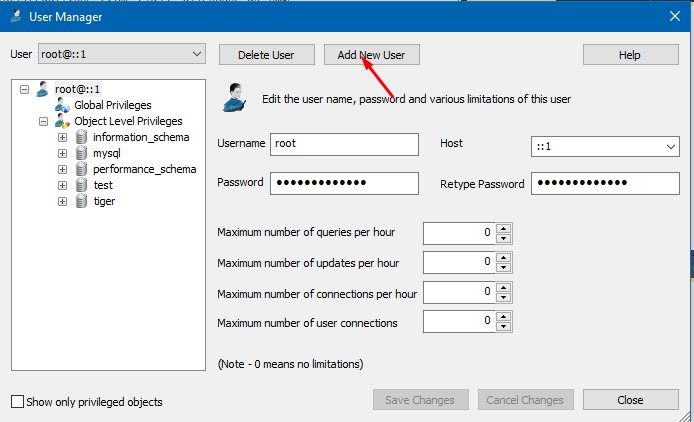The image size is (694, 422).
Task: Click the mysql database icon
Action: (81, 153)
